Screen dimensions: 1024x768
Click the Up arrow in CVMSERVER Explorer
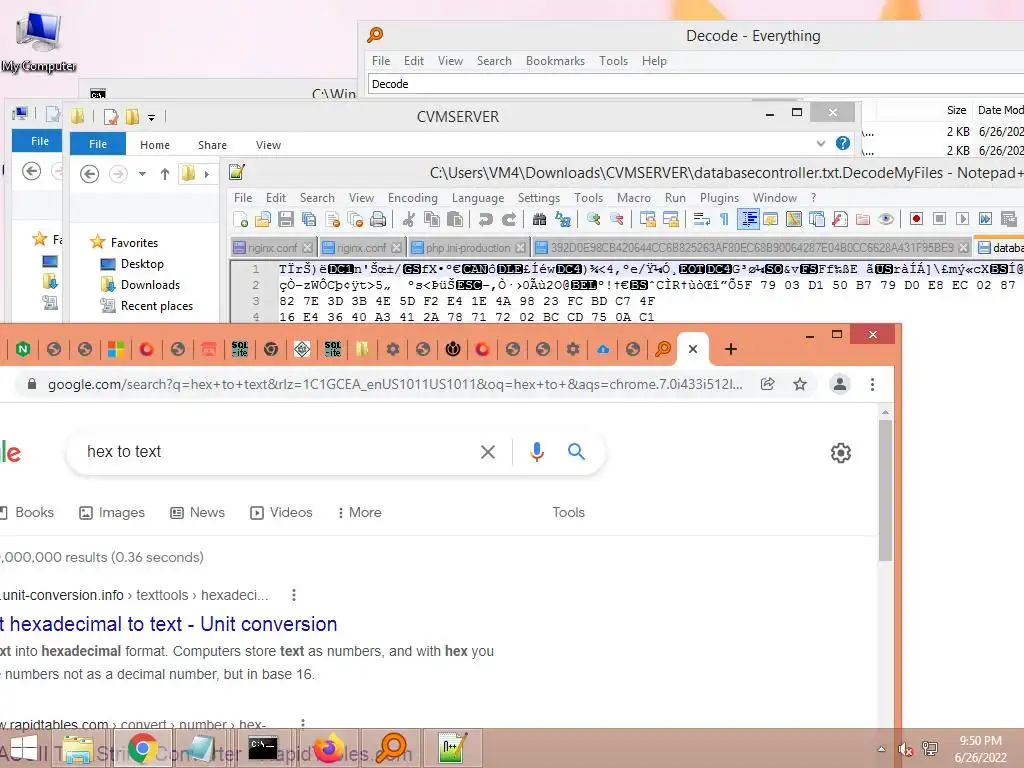(165, 174)
